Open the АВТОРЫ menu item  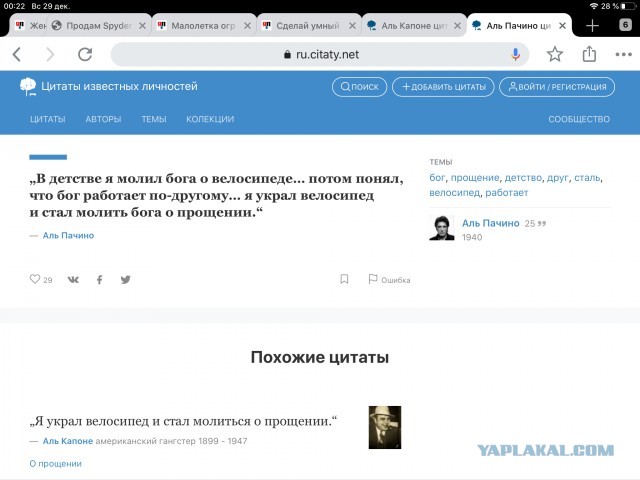[103, 119]
